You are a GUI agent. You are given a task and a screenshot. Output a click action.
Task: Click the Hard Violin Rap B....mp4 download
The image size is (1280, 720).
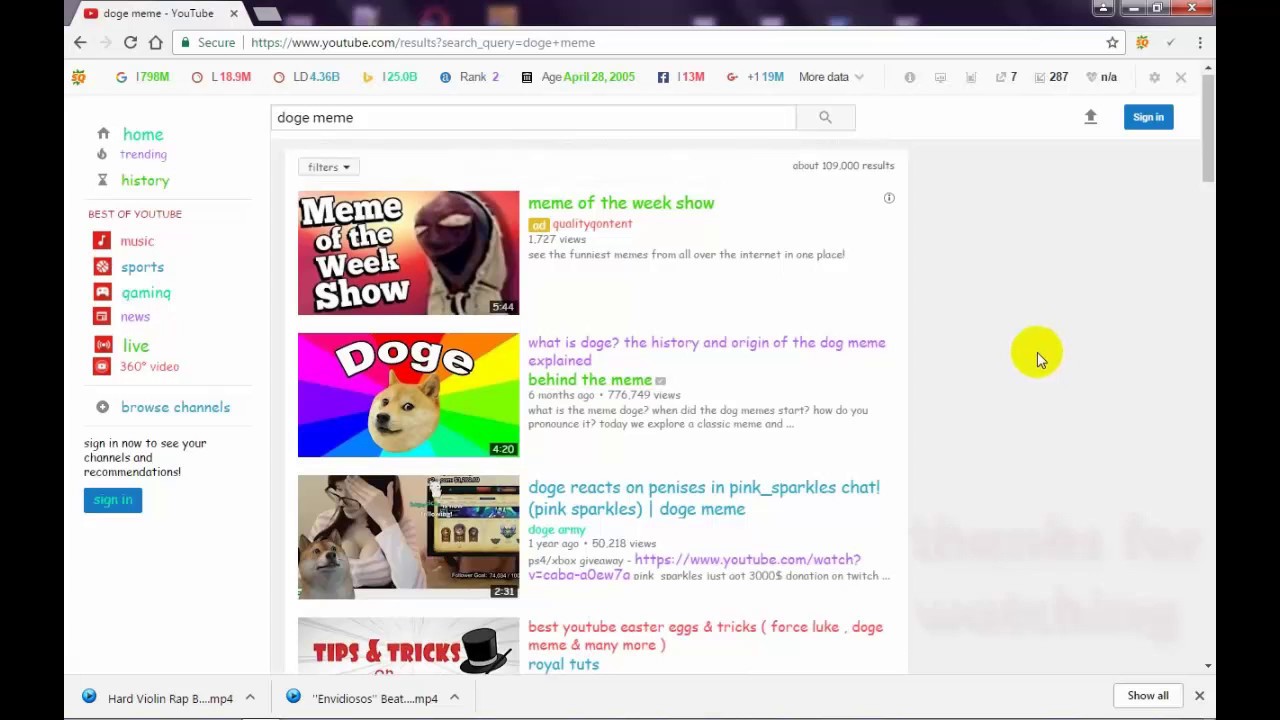coord(170,698)
